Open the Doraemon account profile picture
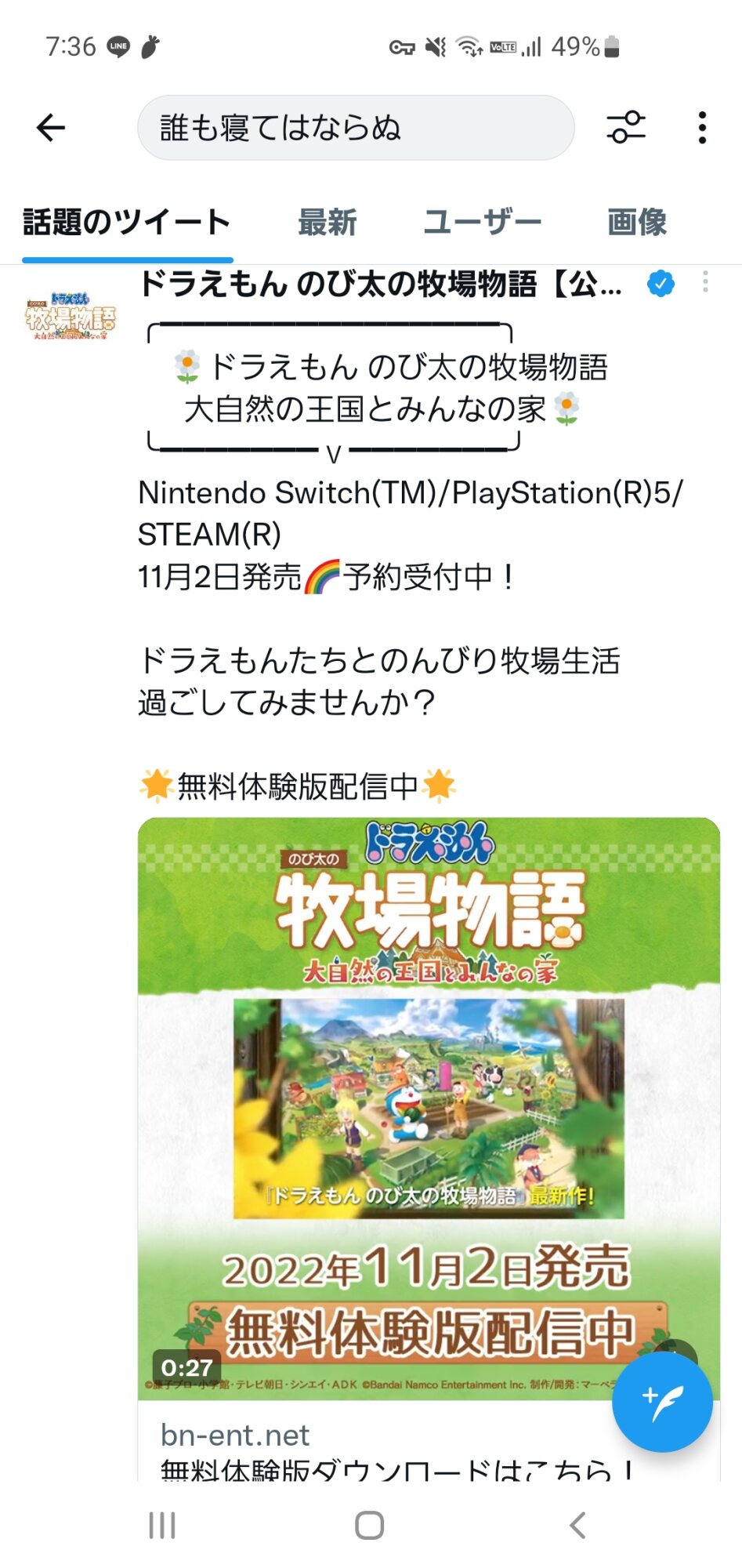 71,316
